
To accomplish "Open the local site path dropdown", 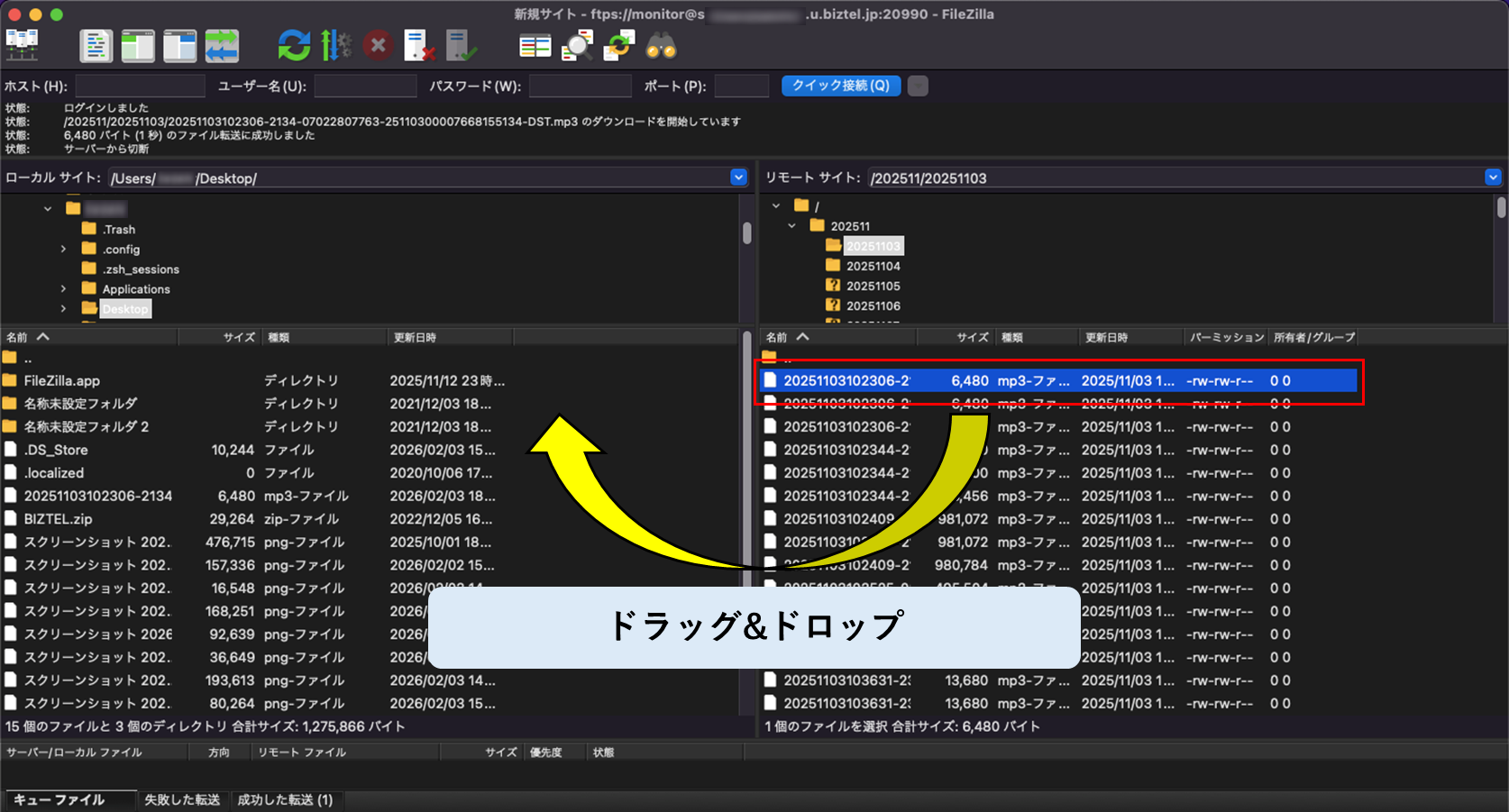I will click(x=738, y=178).
